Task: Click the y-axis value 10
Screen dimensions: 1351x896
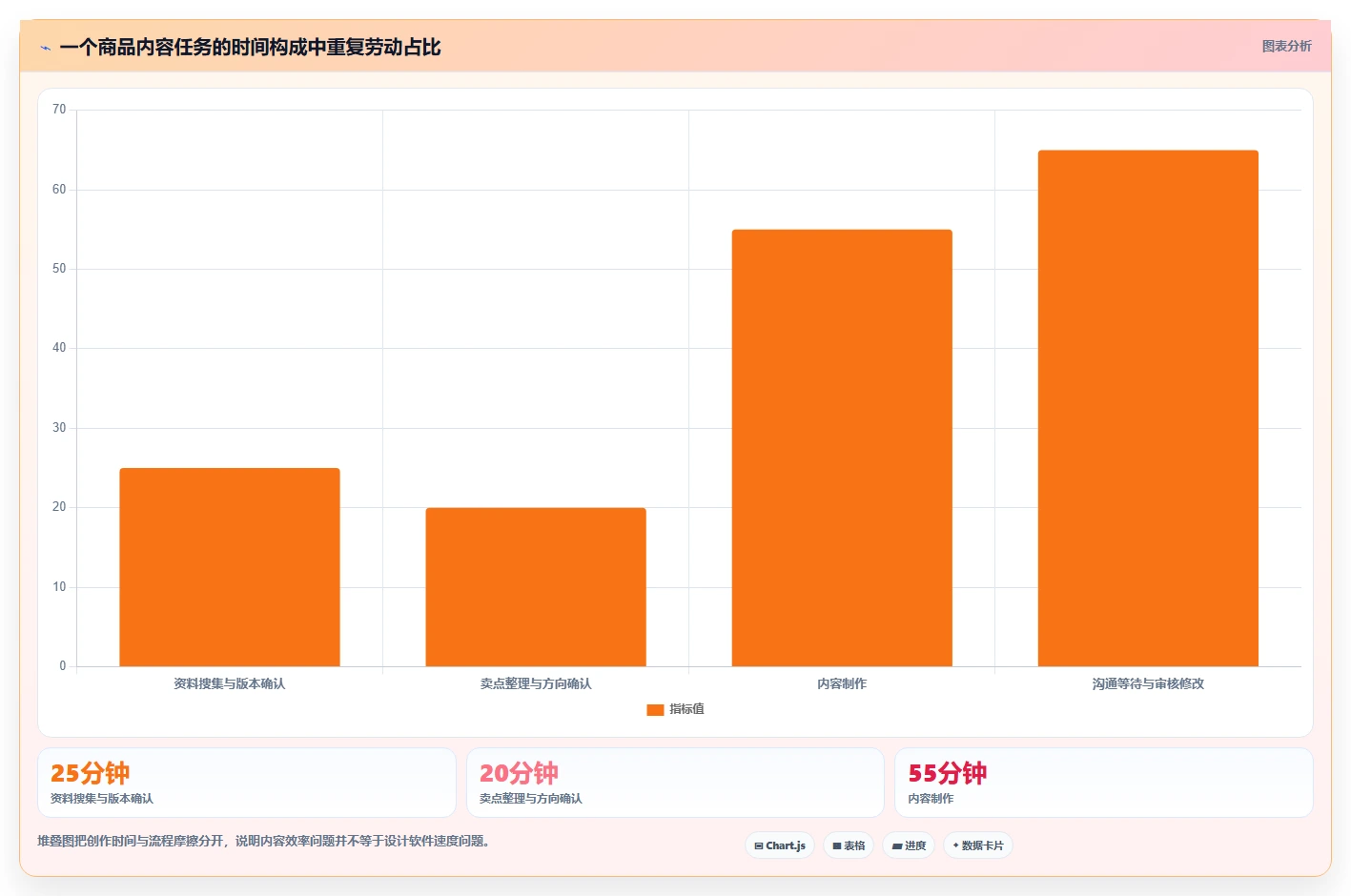Action: tap(59, 587)
